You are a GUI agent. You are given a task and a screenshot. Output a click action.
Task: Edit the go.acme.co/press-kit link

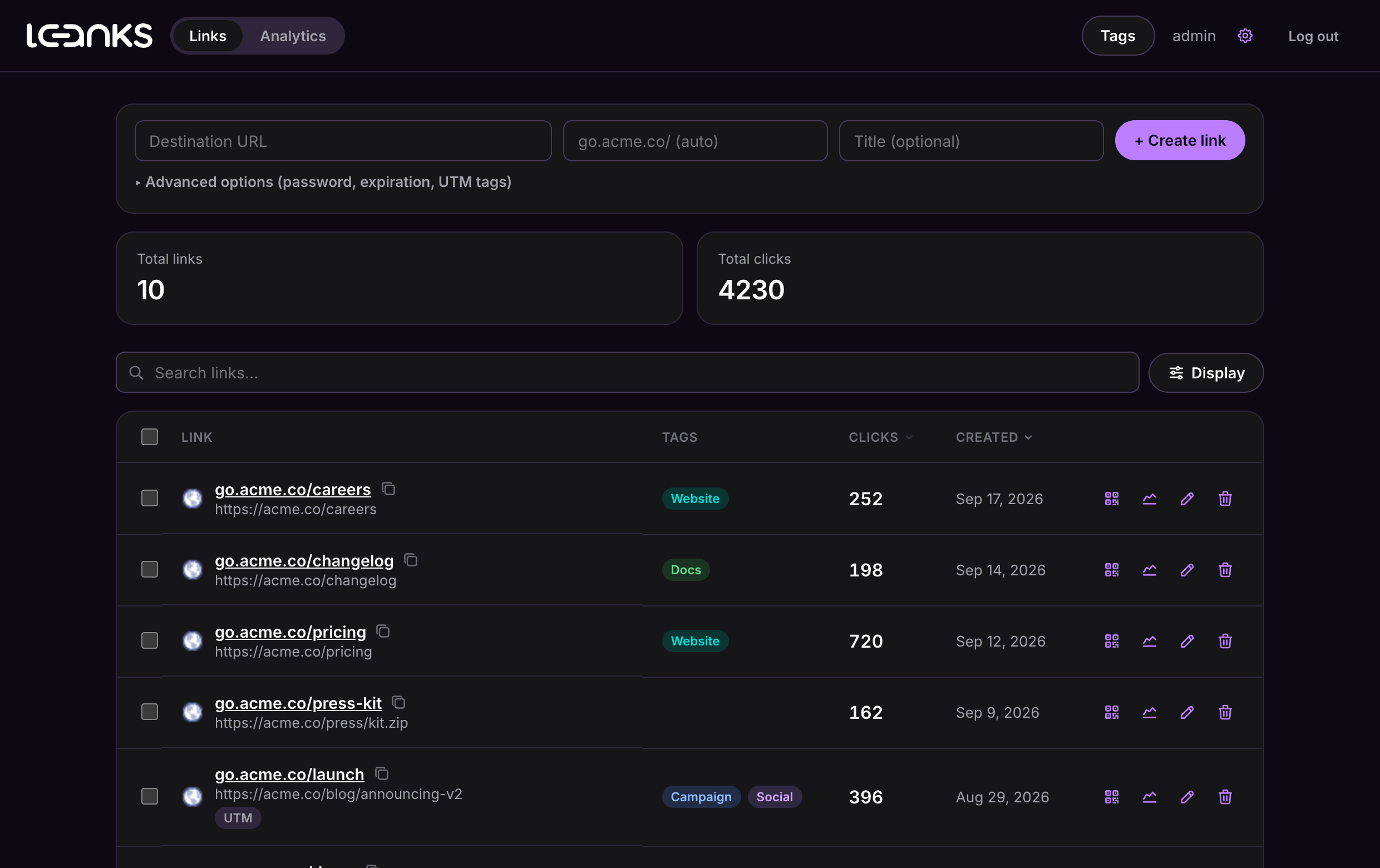click(1187, 712)
